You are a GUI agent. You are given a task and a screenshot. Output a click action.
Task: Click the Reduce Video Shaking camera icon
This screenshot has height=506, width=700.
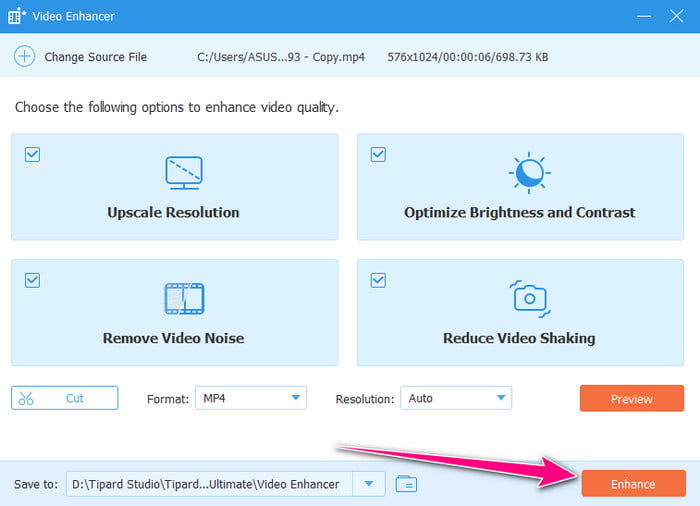[529, 298]
